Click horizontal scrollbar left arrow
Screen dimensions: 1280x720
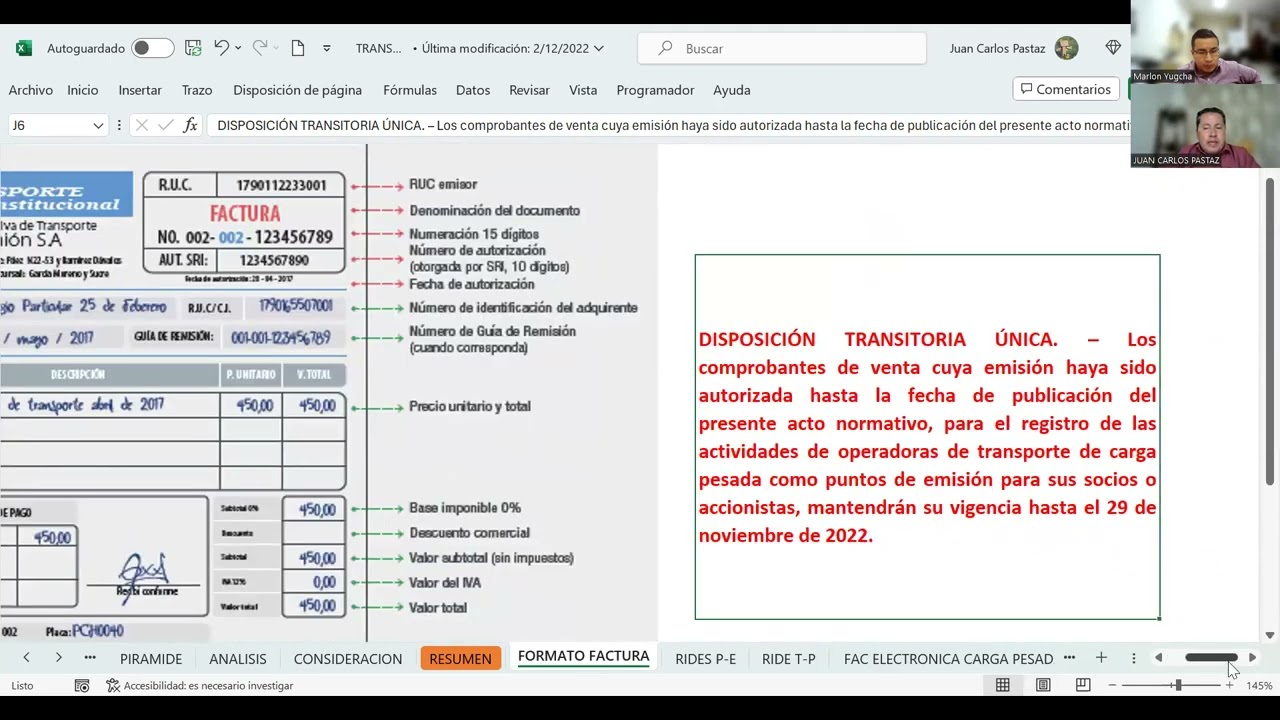coord(1158,658)
